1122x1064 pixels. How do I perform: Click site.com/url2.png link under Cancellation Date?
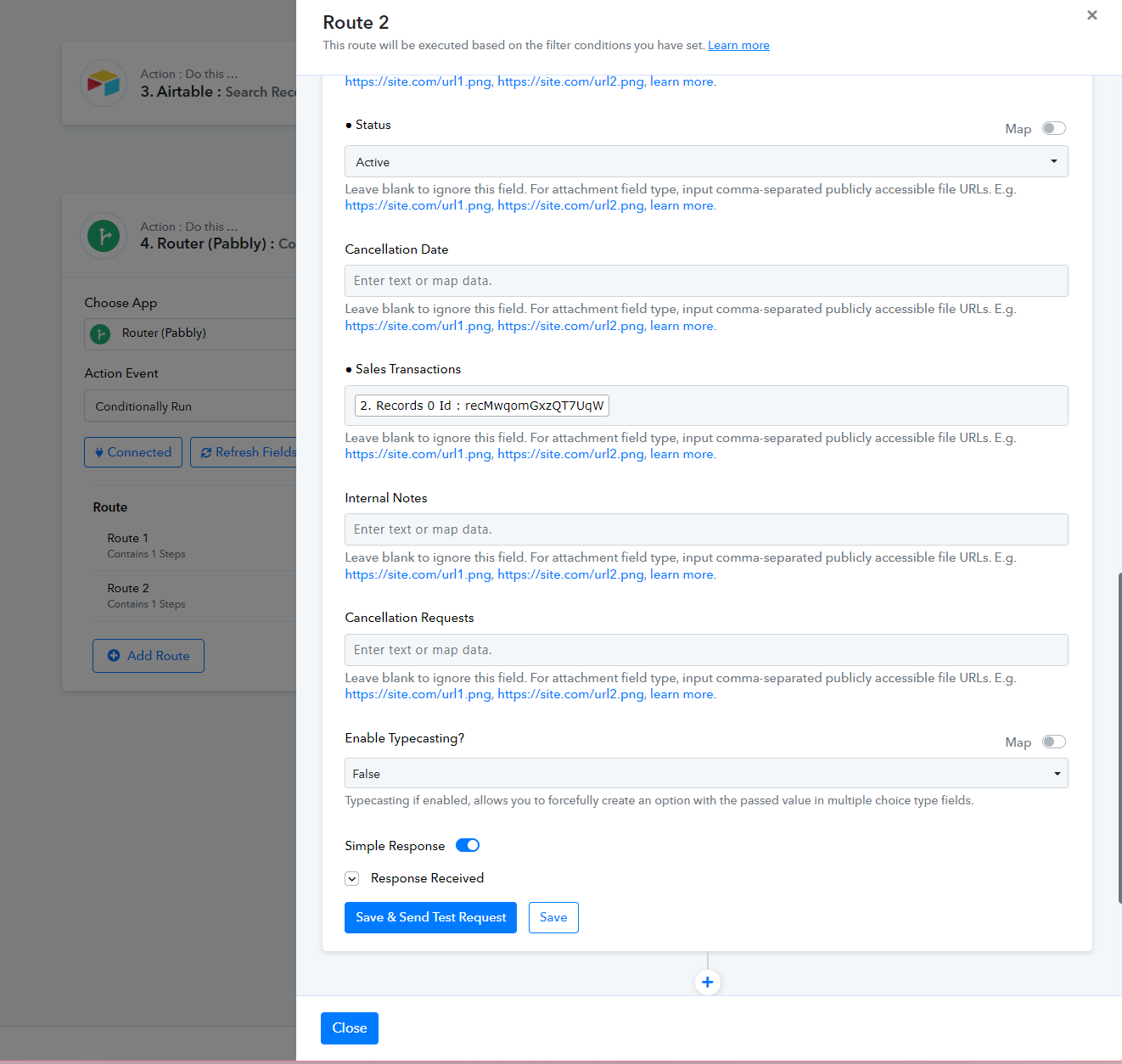(570, 326)
